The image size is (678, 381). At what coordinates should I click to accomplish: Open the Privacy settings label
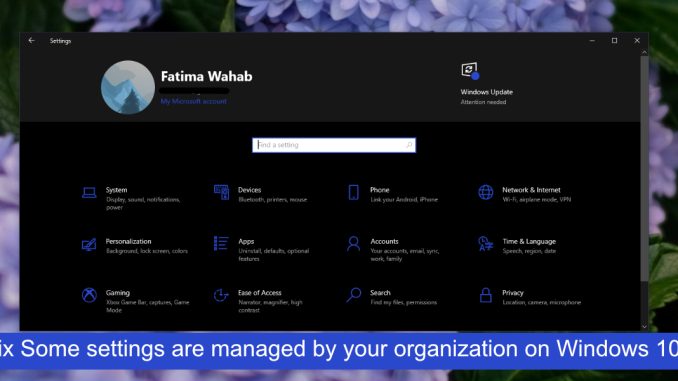click(512, 293)
